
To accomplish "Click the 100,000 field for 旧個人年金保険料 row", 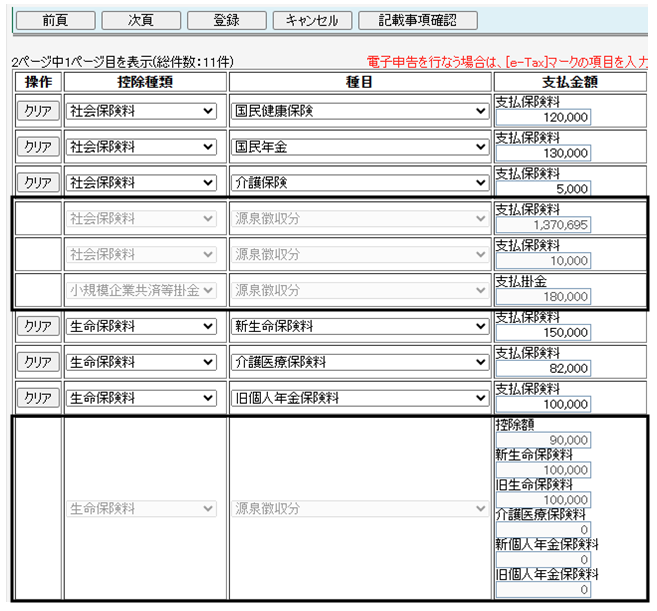I will coord(543,404).
